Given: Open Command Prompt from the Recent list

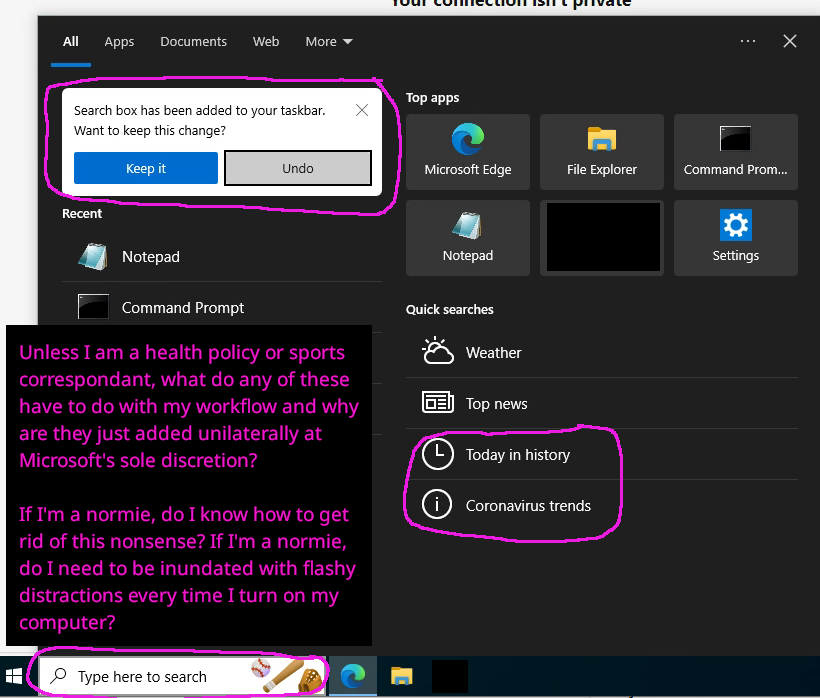Looking at the screenshot, I should 222,307.
